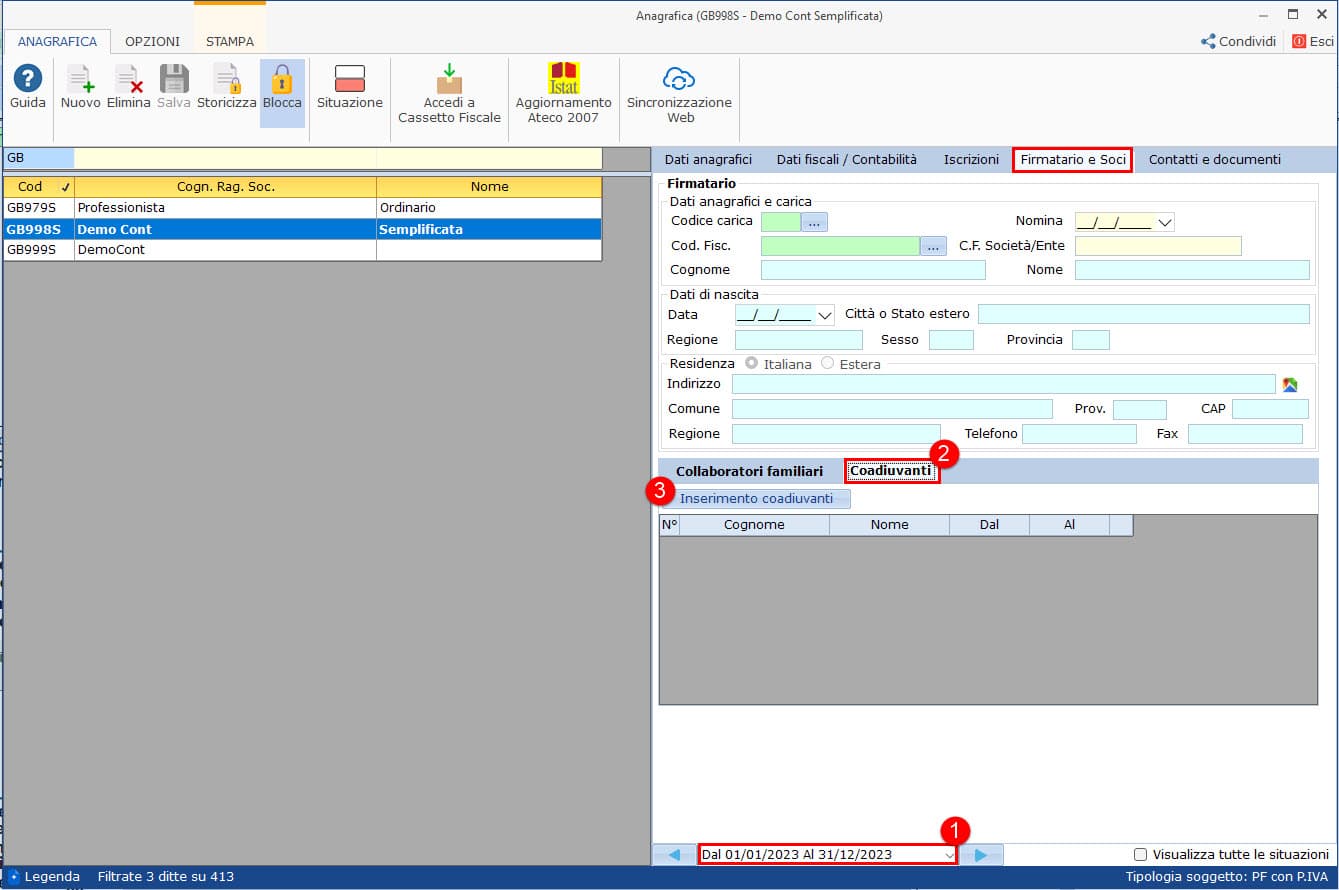Sort by Cogn. Rag. Soc. column header
Image resolution: width=1339 pixels, height=890 pixels.
click(x=225, y=187)
